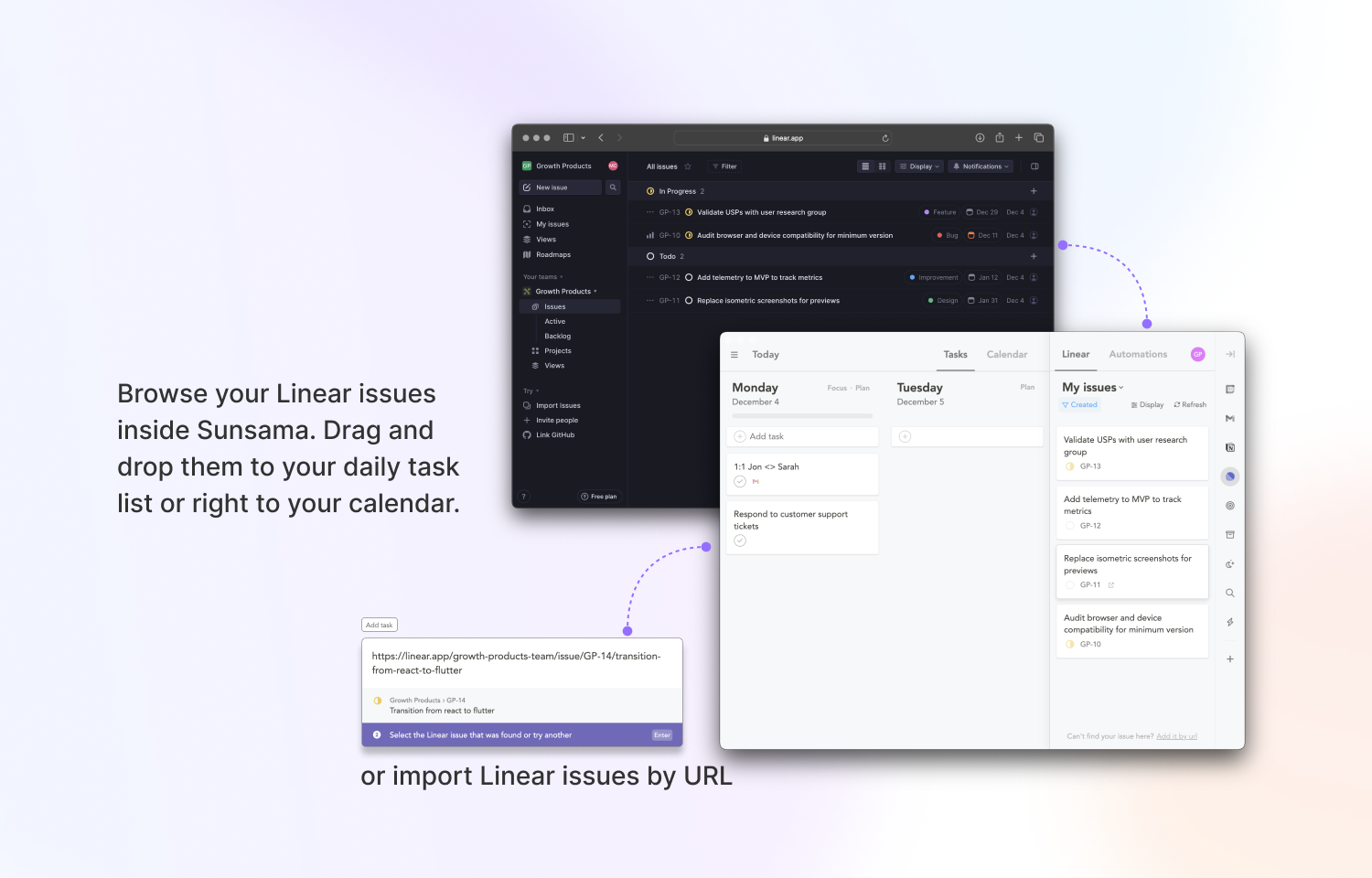The image size is (1372, 878).
Task: Open the Display dropdown in Linear's toolbar
Action: click(919, 166)
